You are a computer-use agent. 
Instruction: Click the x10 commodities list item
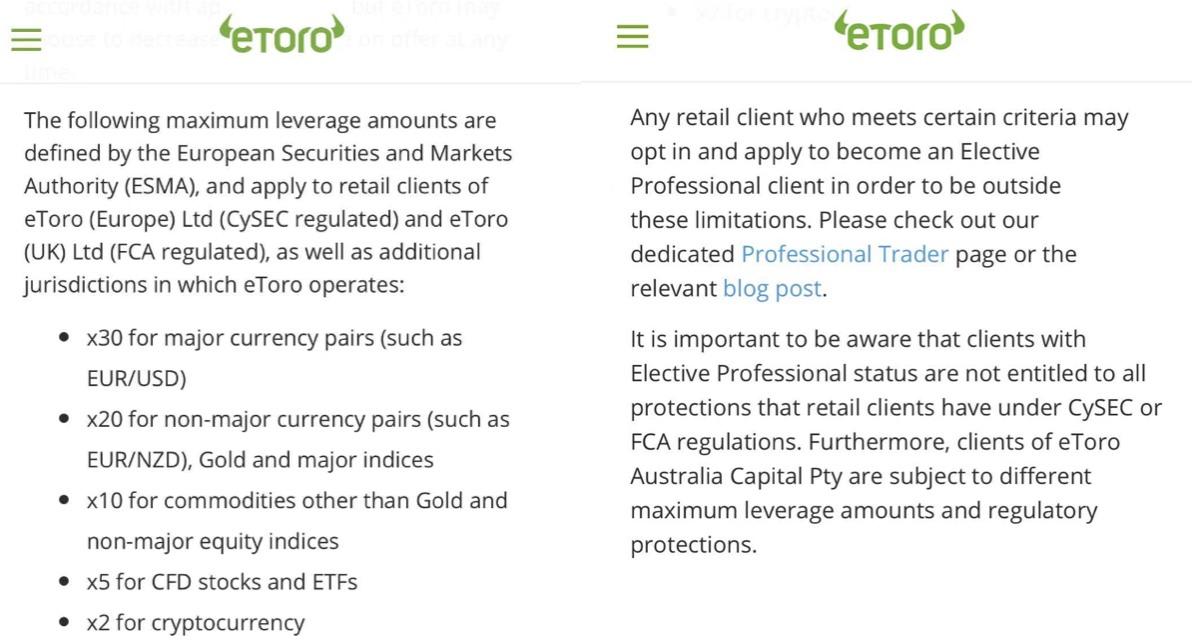click(297, 500)
